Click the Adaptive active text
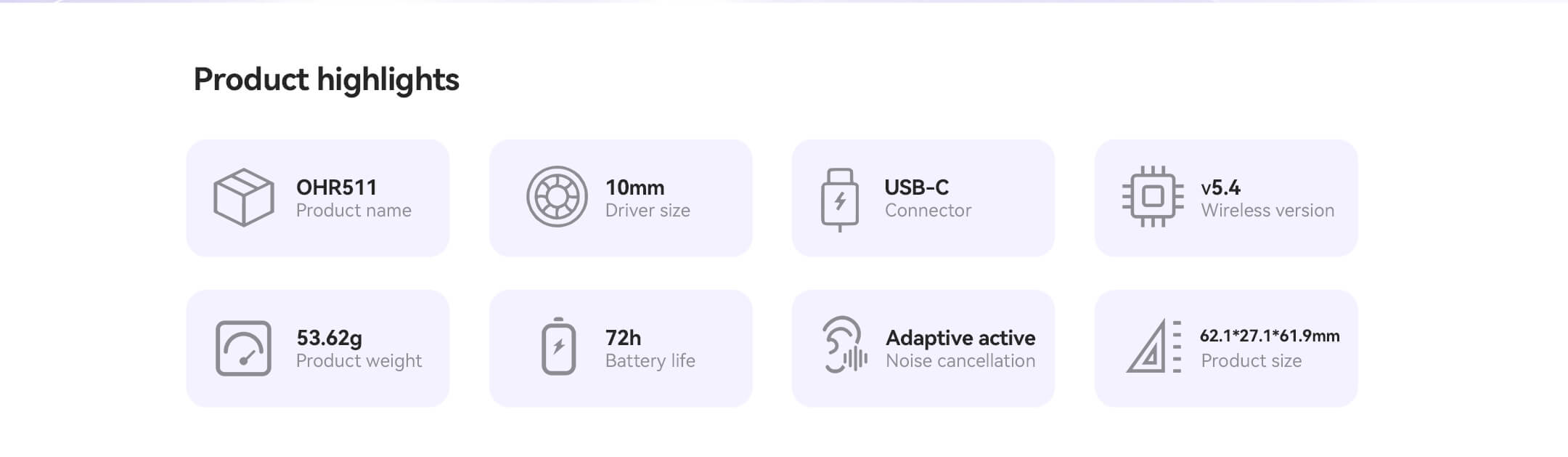1568x457 pixels. [x=960, y=338]
